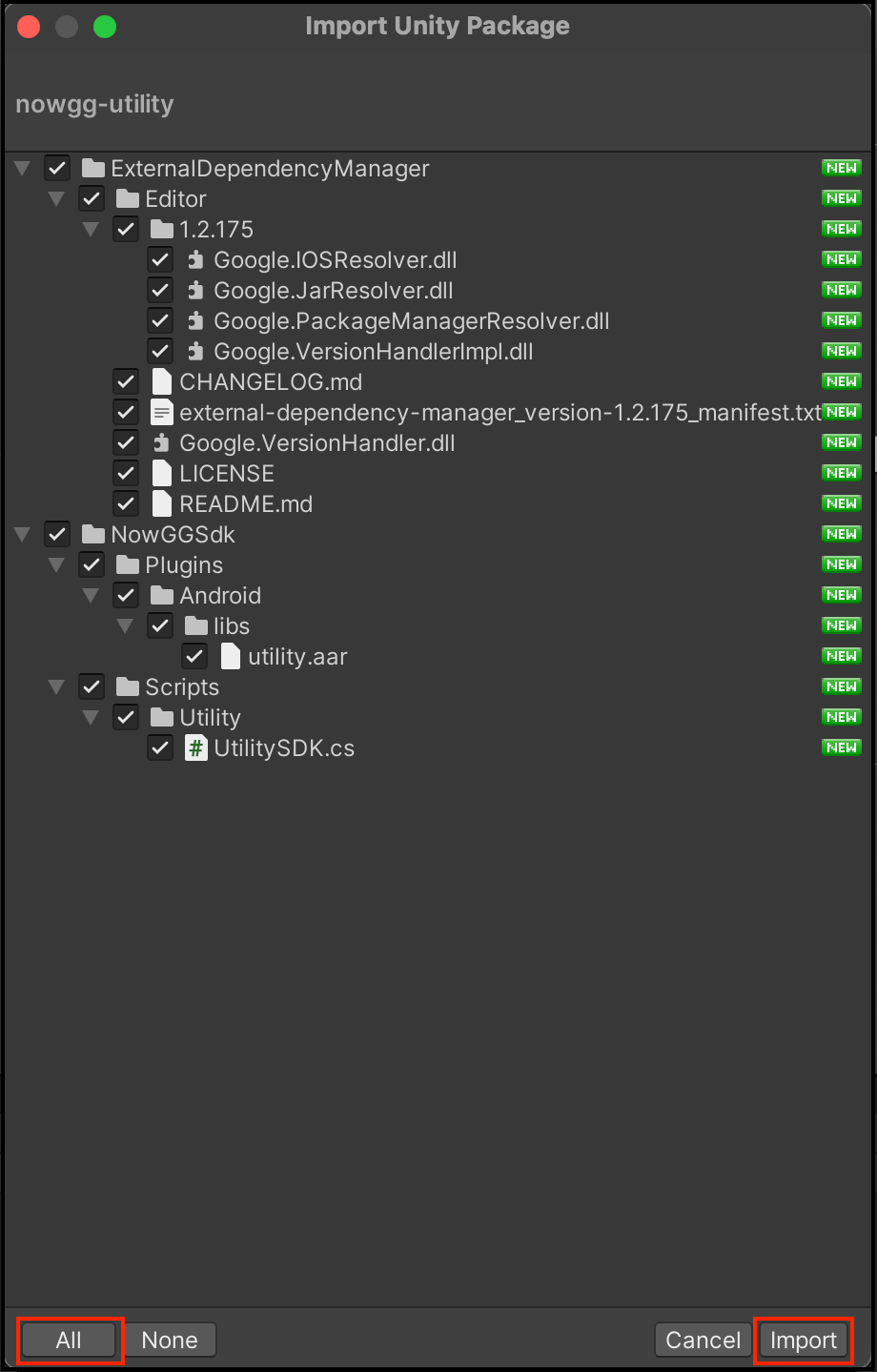Click the Android folder icon under Plugins

(x=161, y=595)
